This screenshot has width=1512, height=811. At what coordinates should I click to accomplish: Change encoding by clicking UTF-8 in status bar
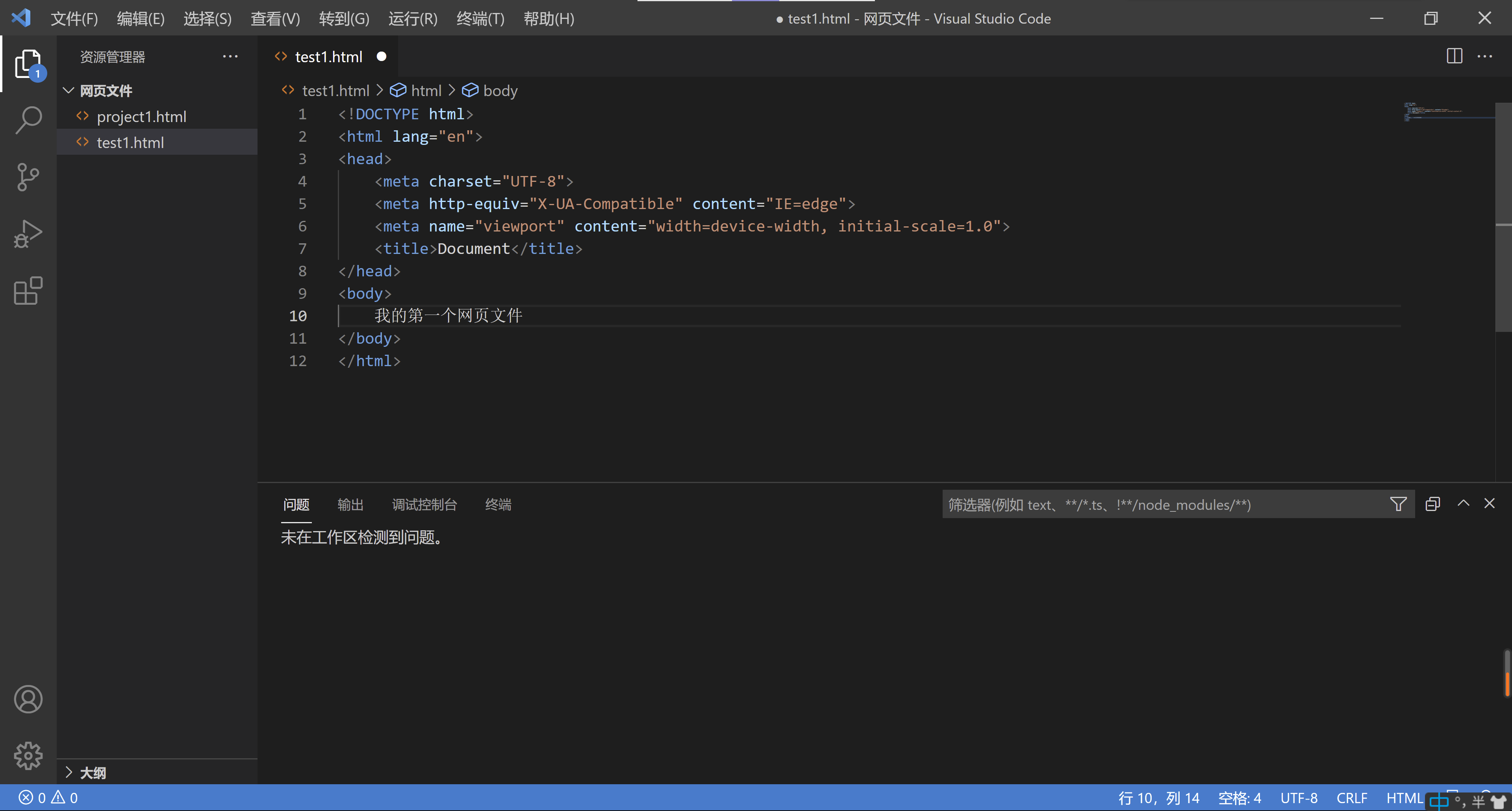tap(1298, 798)
